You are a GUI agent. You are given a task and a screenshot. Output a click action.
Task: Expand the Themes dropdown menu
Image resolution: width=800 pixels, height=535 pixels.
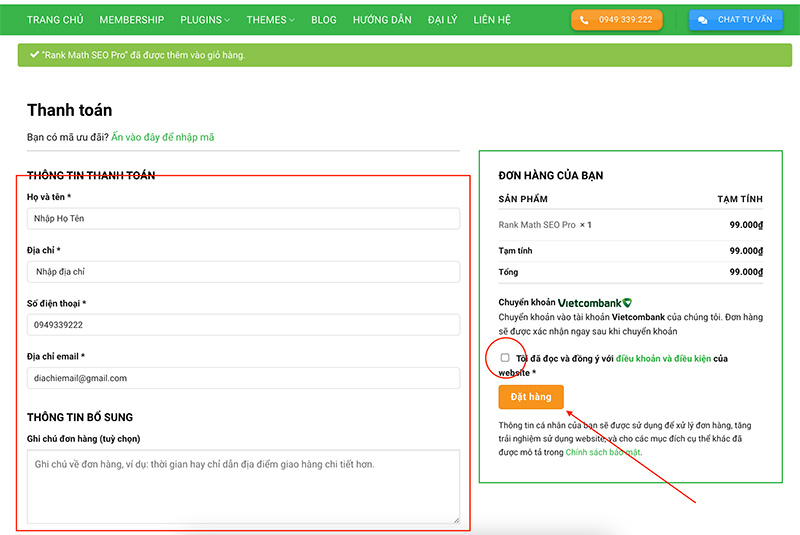[270, 19]
